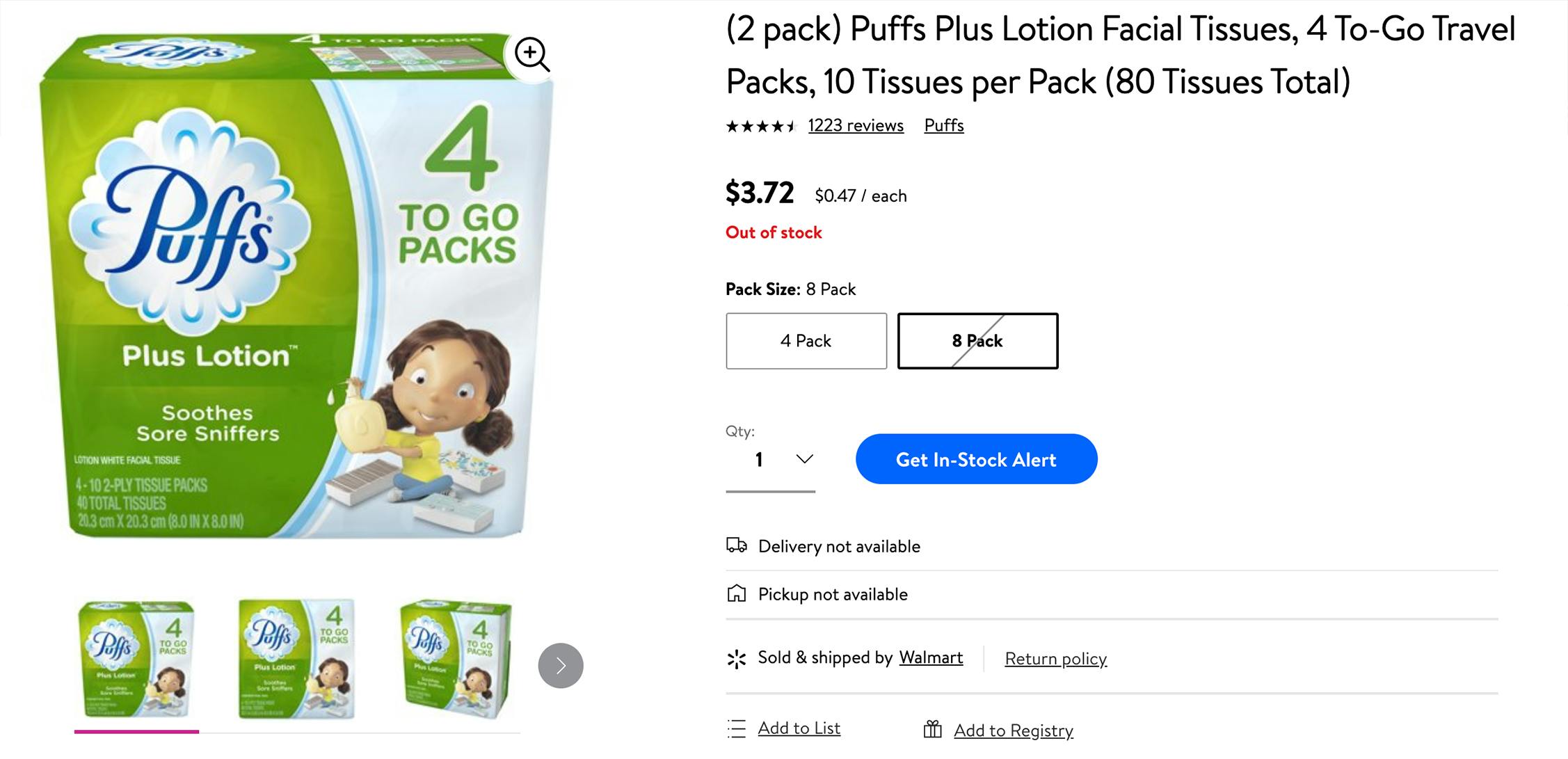Select the second product thumbnail
The height and width of the screenshot is (759, 1568).
point(296,659)
